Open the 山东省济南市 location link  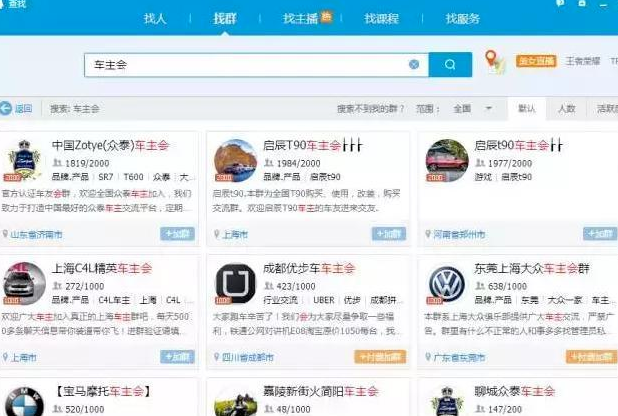point(36,235)
